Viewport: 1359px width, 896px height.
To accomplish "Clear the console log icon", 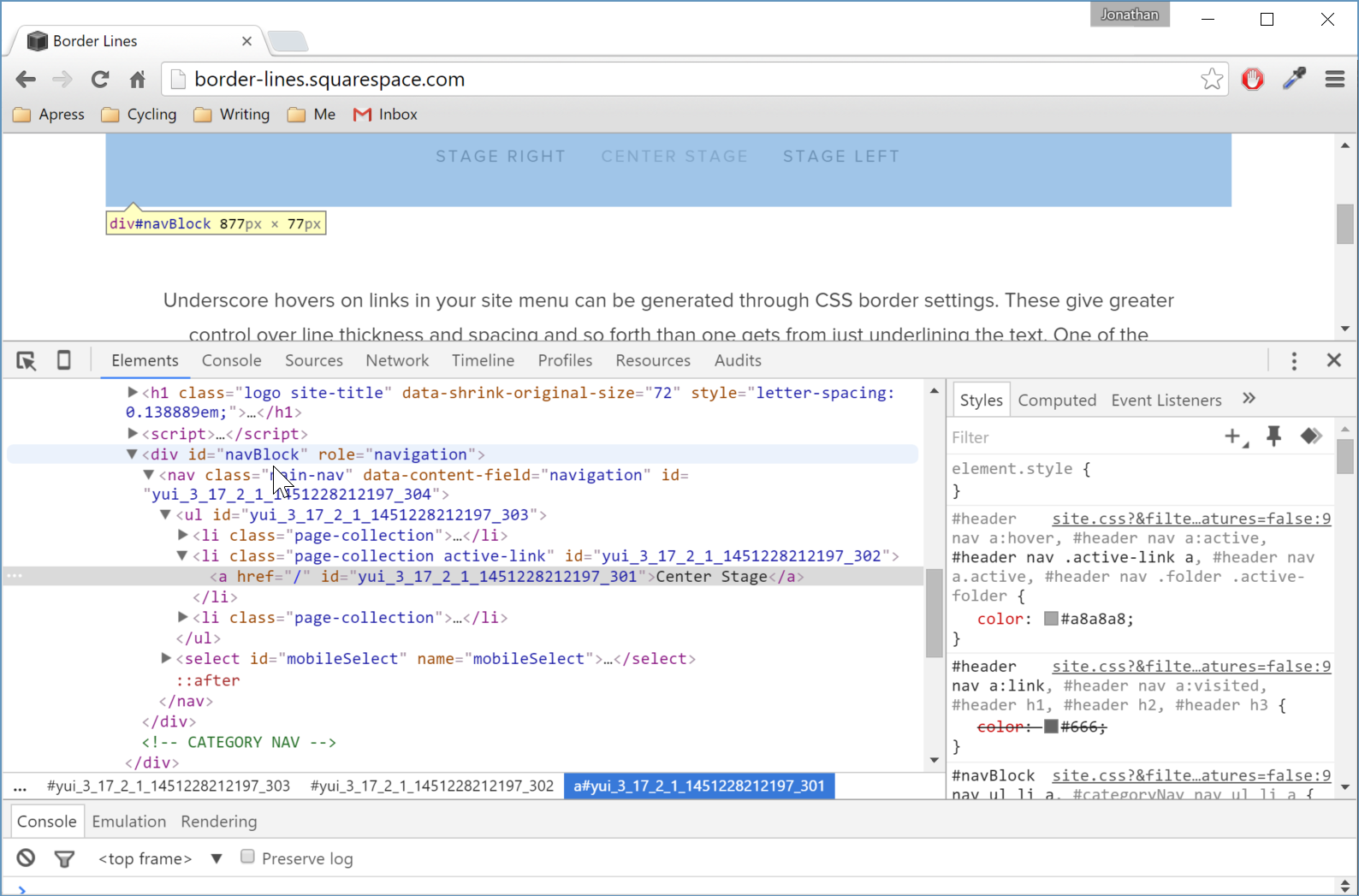I will pos(27,857).
